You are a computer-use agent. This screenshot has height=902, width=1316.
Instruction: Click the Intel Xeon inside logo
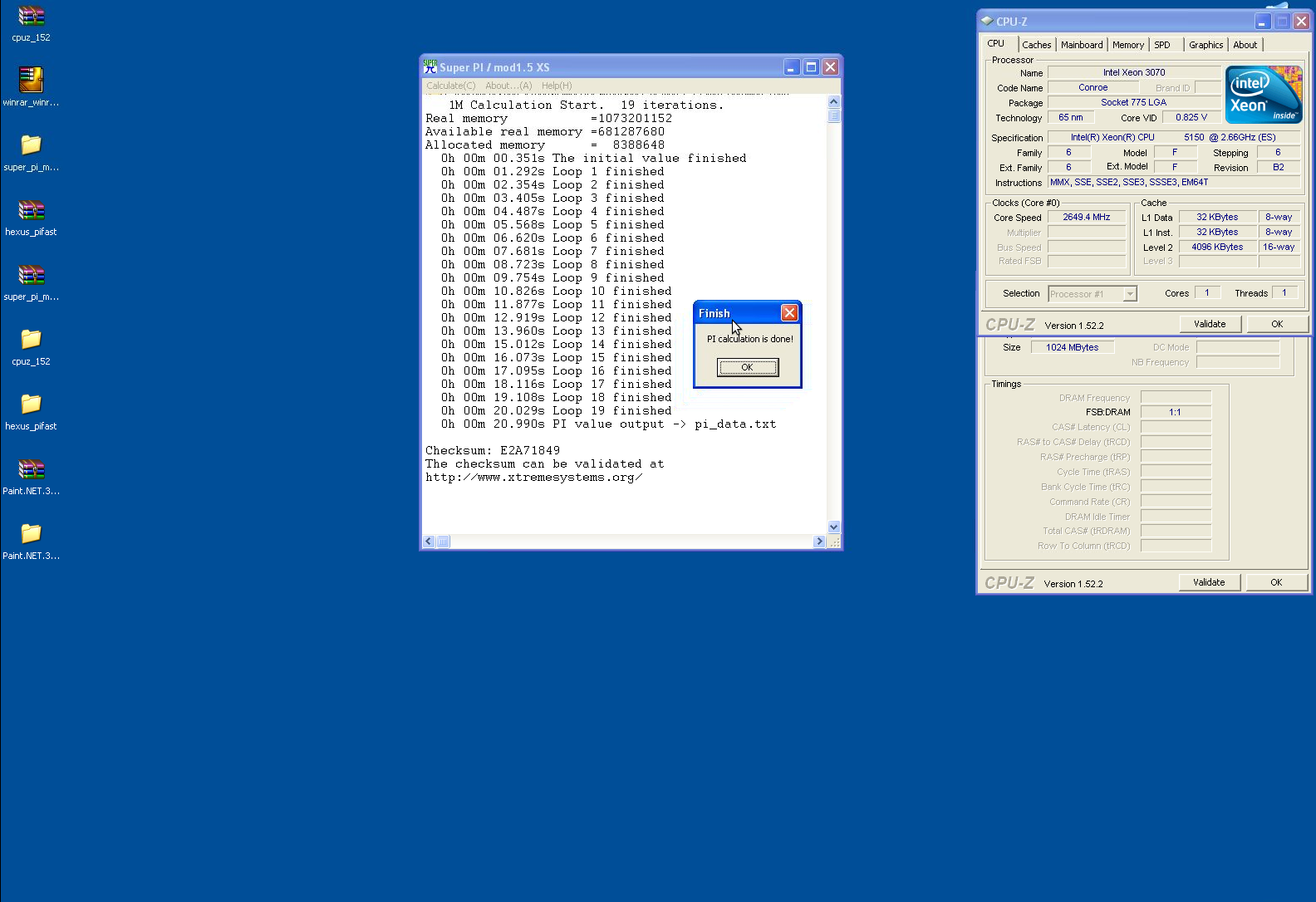pyautogui.click(x=1264, y=95)
